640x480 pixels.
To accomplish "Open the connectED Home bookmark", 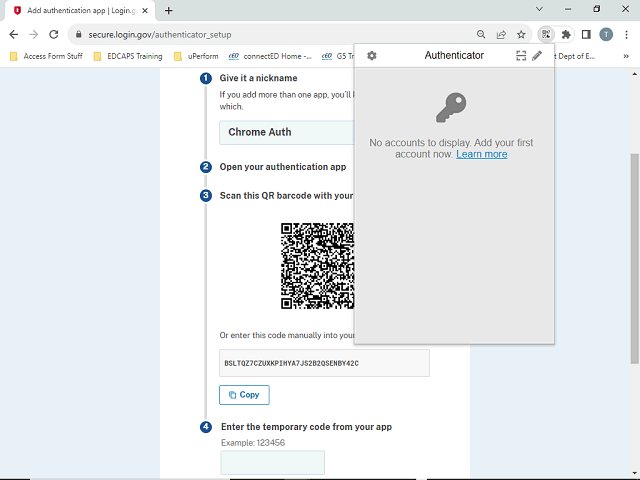I will click(270, 56).
